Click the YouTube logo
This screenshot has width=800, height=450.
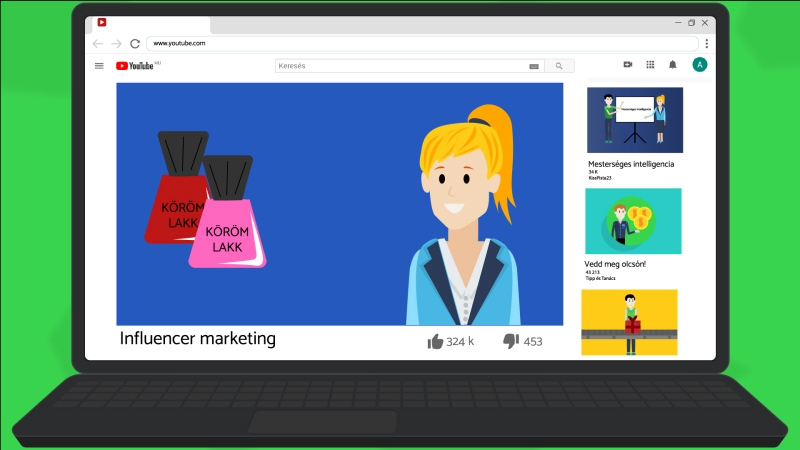click(136, 66)
